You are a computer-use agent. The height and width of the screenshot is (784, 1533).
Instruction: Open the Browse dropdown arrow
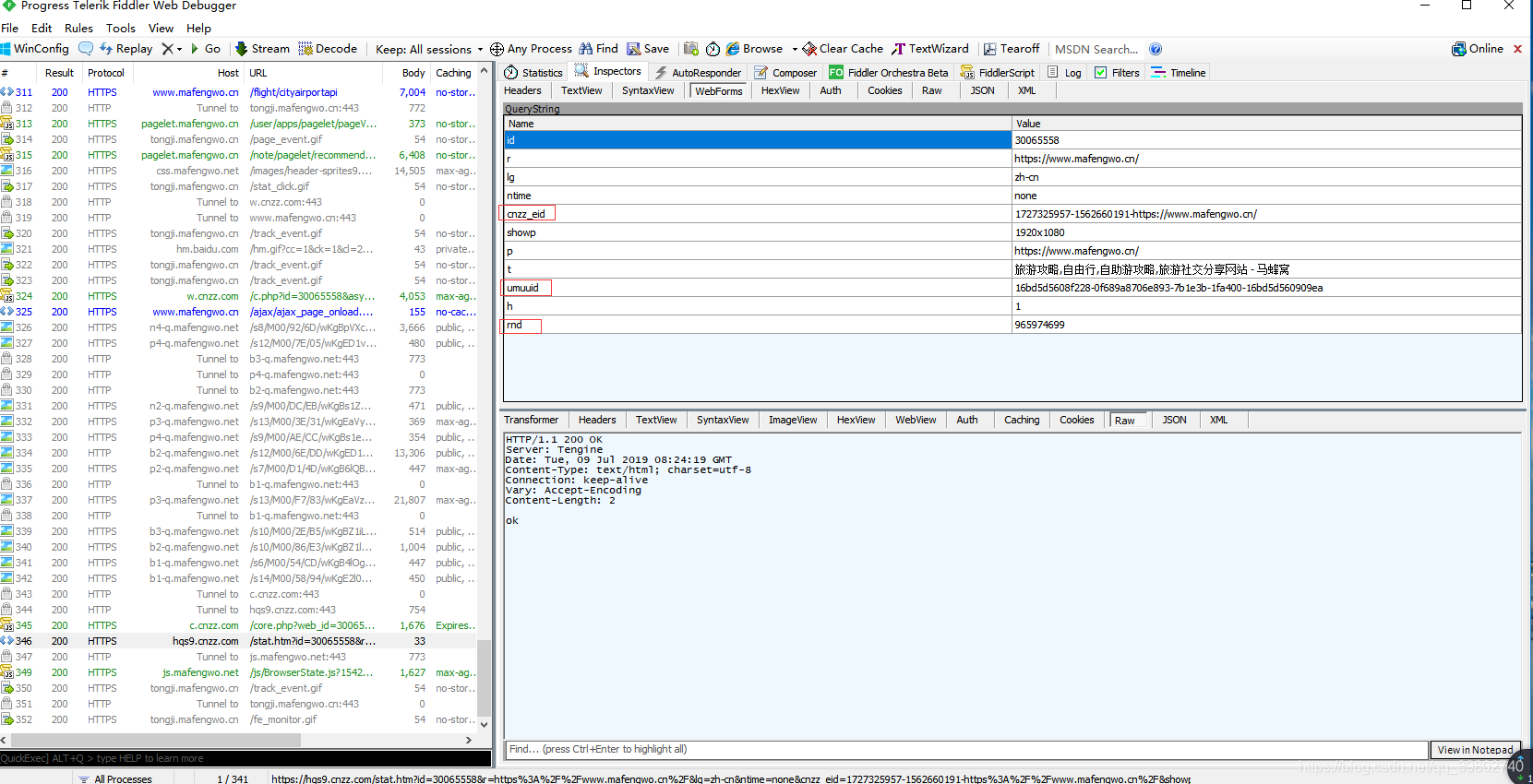click(794, 50)
